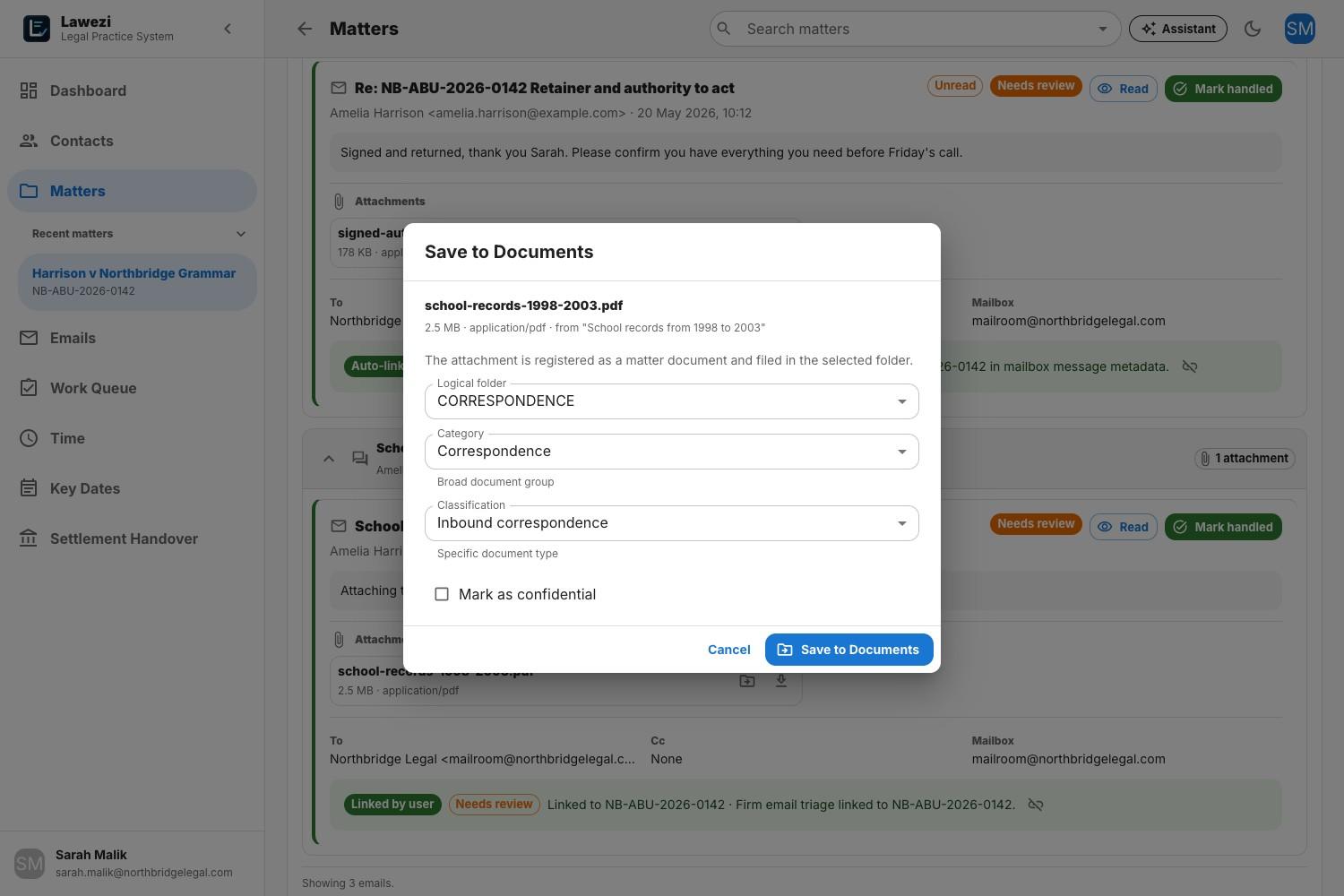Open the Logical folder dropdown
The width and height of the screenshot is (1344, 896).
(672, 401)
